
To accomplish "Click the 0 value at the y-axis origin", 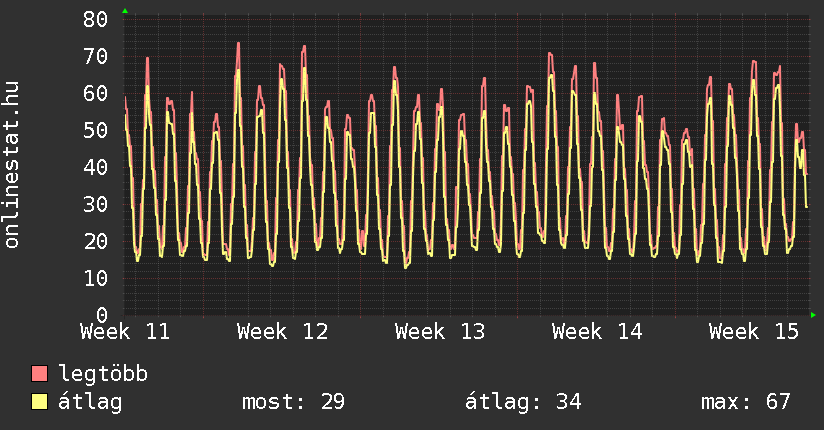I will click(102, 315).
